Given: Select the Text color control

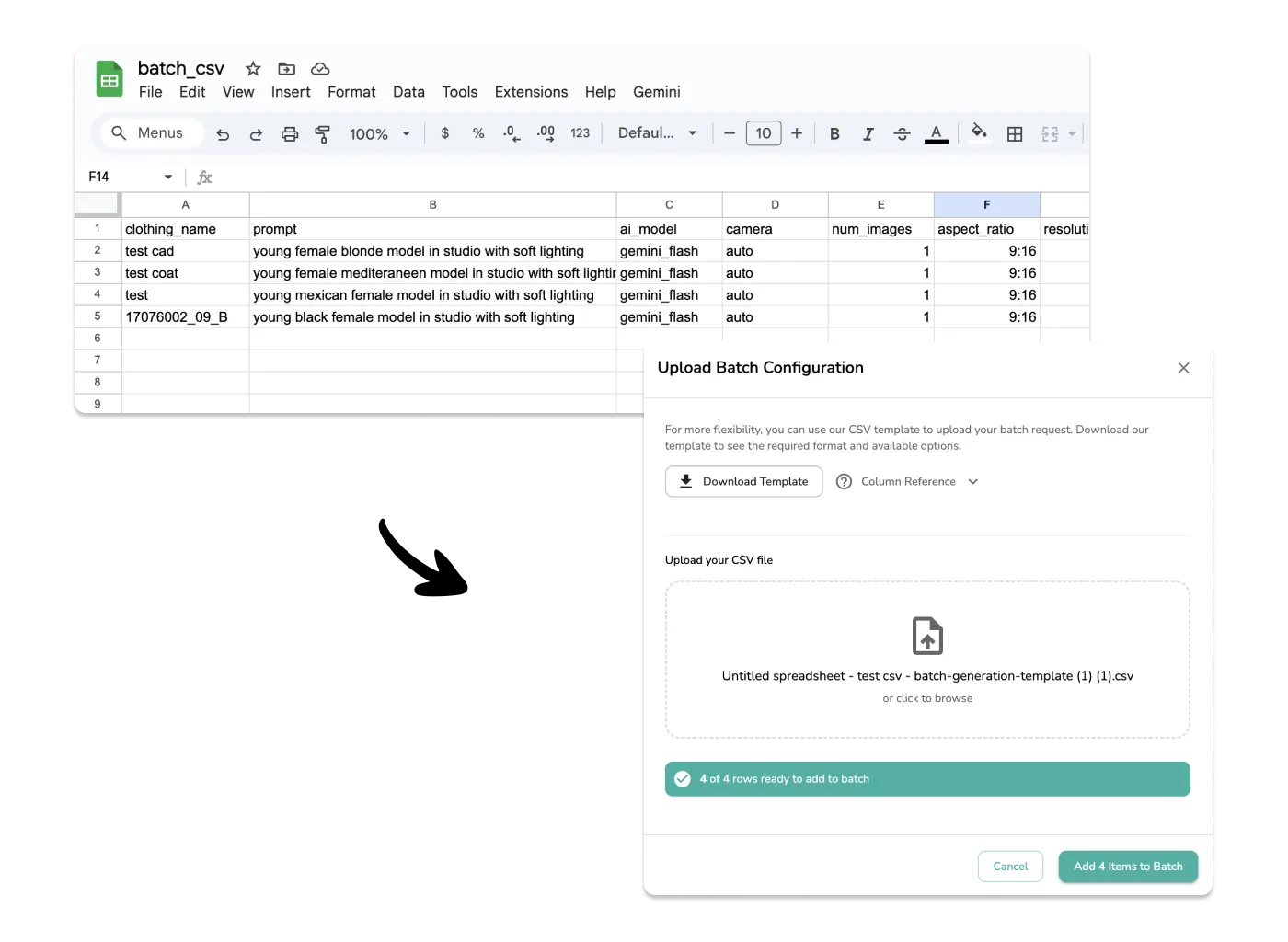Looking at the screenshot, I should (x=936, y=133).
